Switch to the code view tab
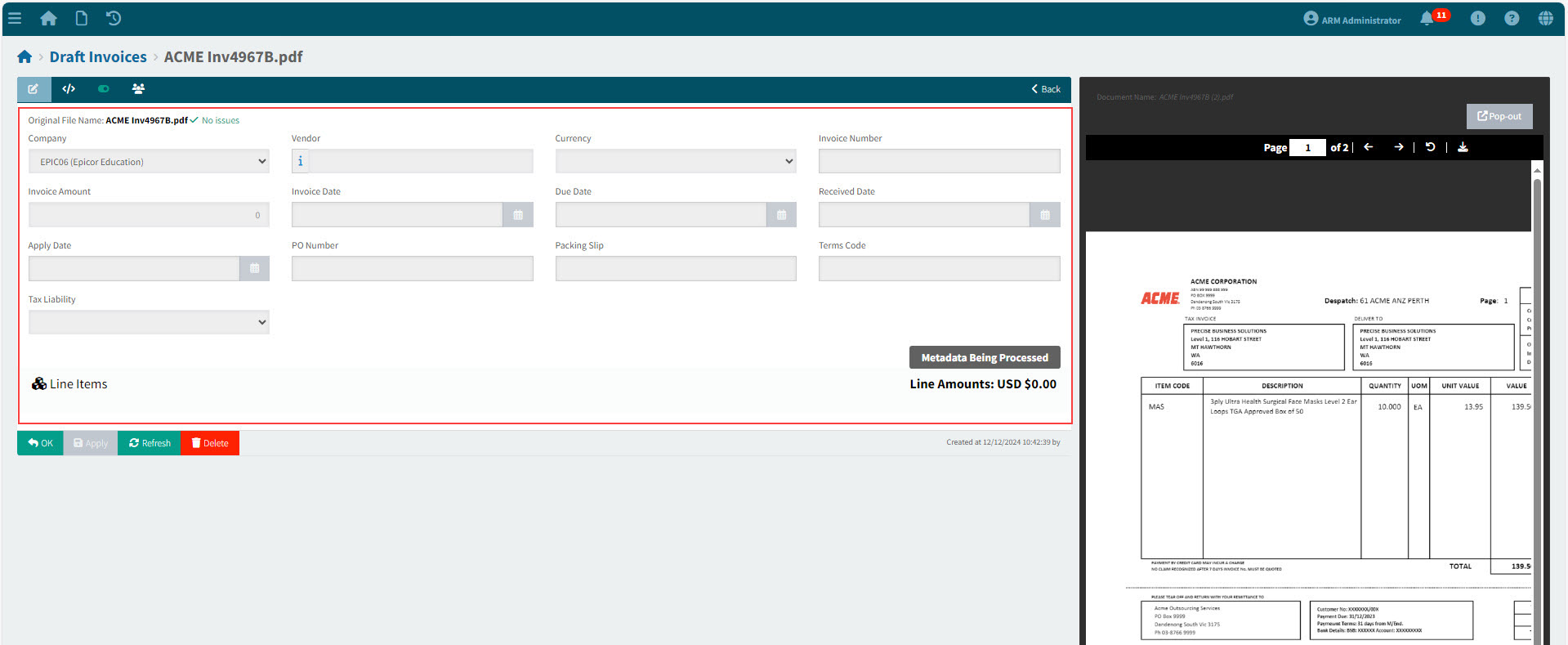Viewport: 1568px width, 645px height. coord(69,89)
